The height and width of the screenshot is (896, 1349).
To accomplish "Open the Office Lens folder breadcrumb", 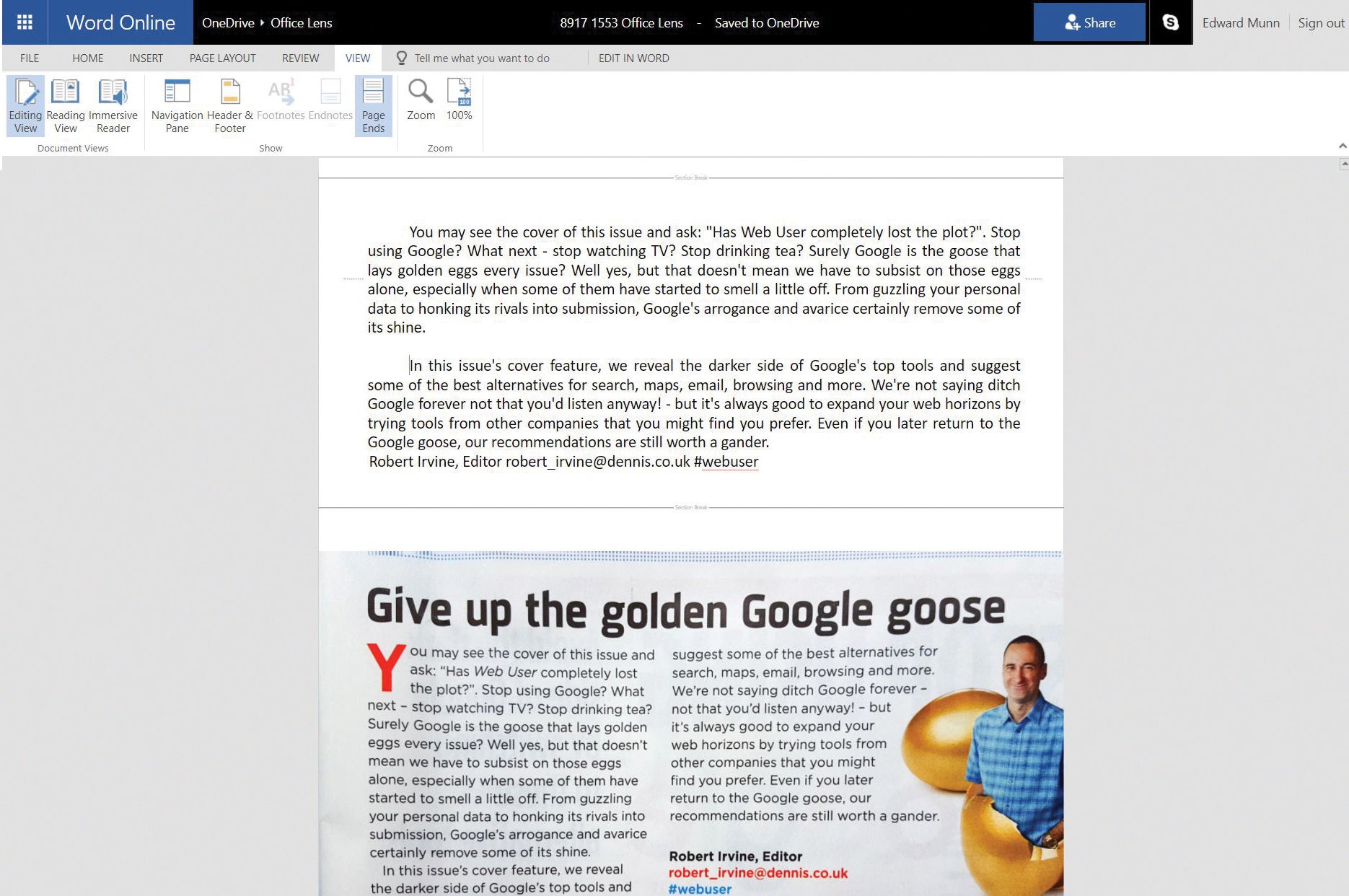I will pos(301,22).
